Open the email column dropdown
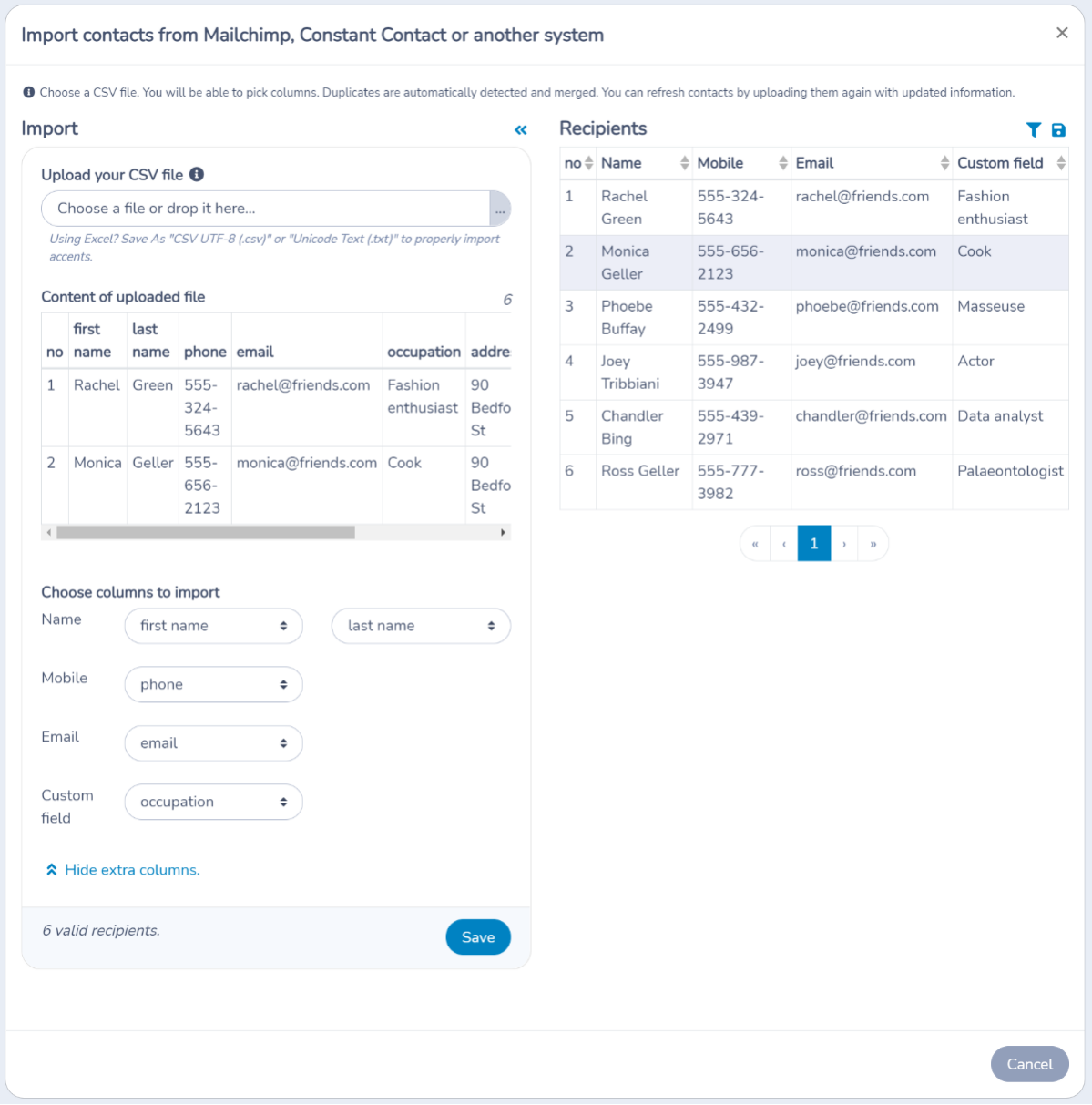Viewport: 1092px width, 1105px height. pyautogui.click(x=213, y=743)
